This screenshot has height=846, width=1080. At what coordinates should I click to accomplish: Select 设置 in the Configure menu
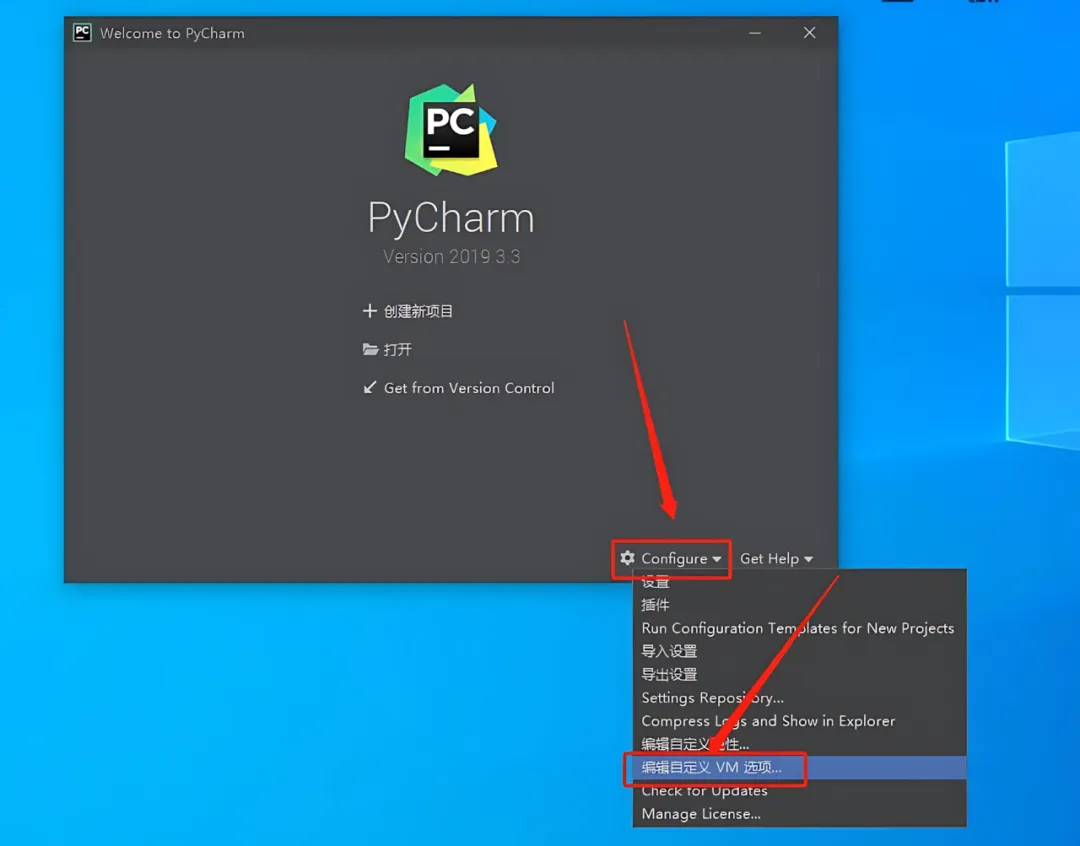click(x=799, y=582)
